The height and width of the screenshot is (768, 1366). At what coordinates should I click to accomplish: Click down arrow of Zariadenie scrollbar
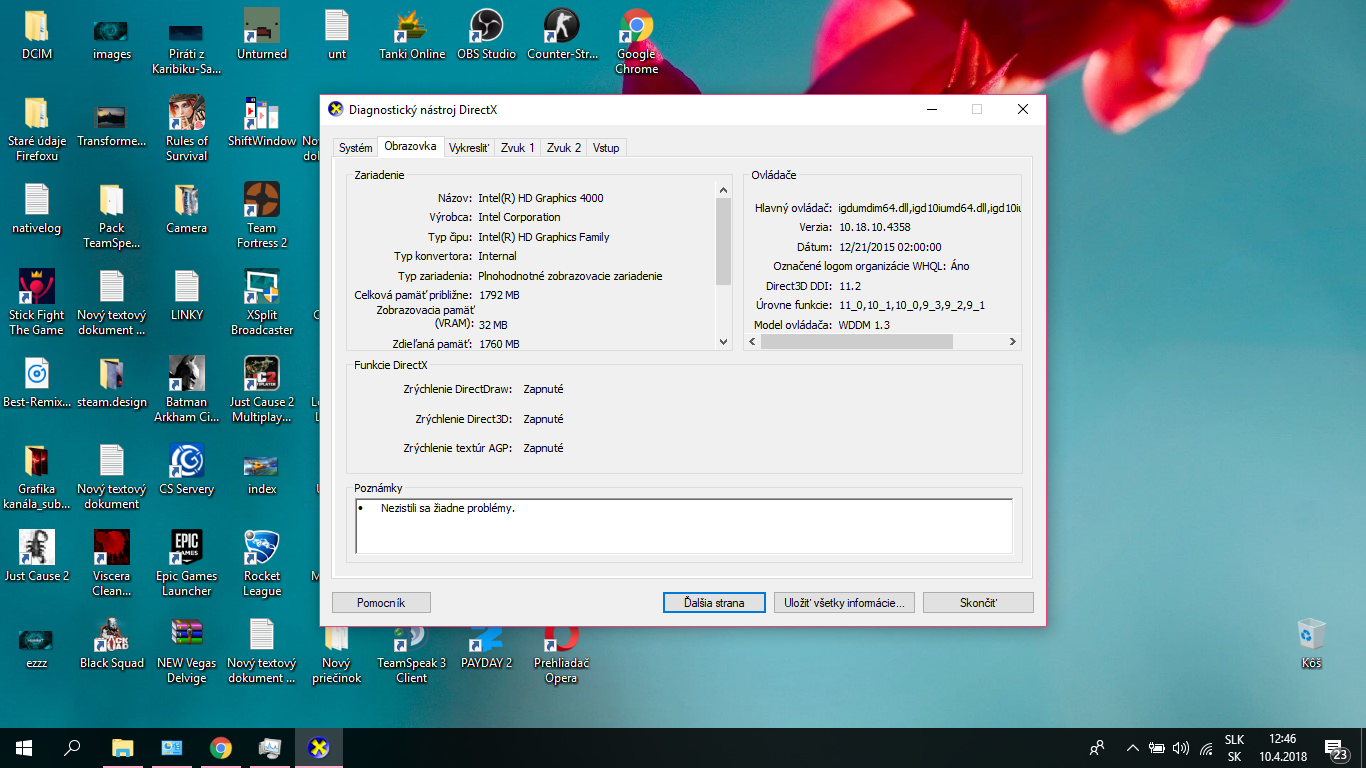tap(724, 342)
